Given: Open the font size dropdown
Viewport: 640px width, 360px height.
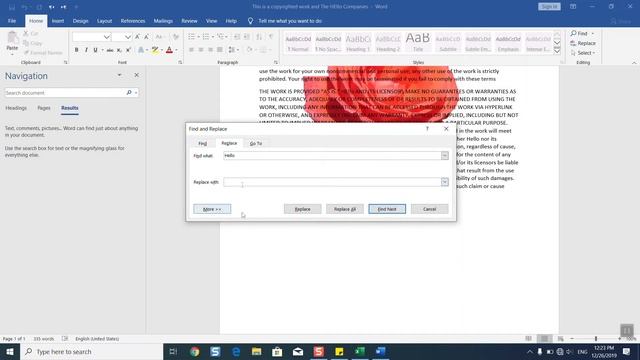Looking at the screenshot, I should (128, 37).
